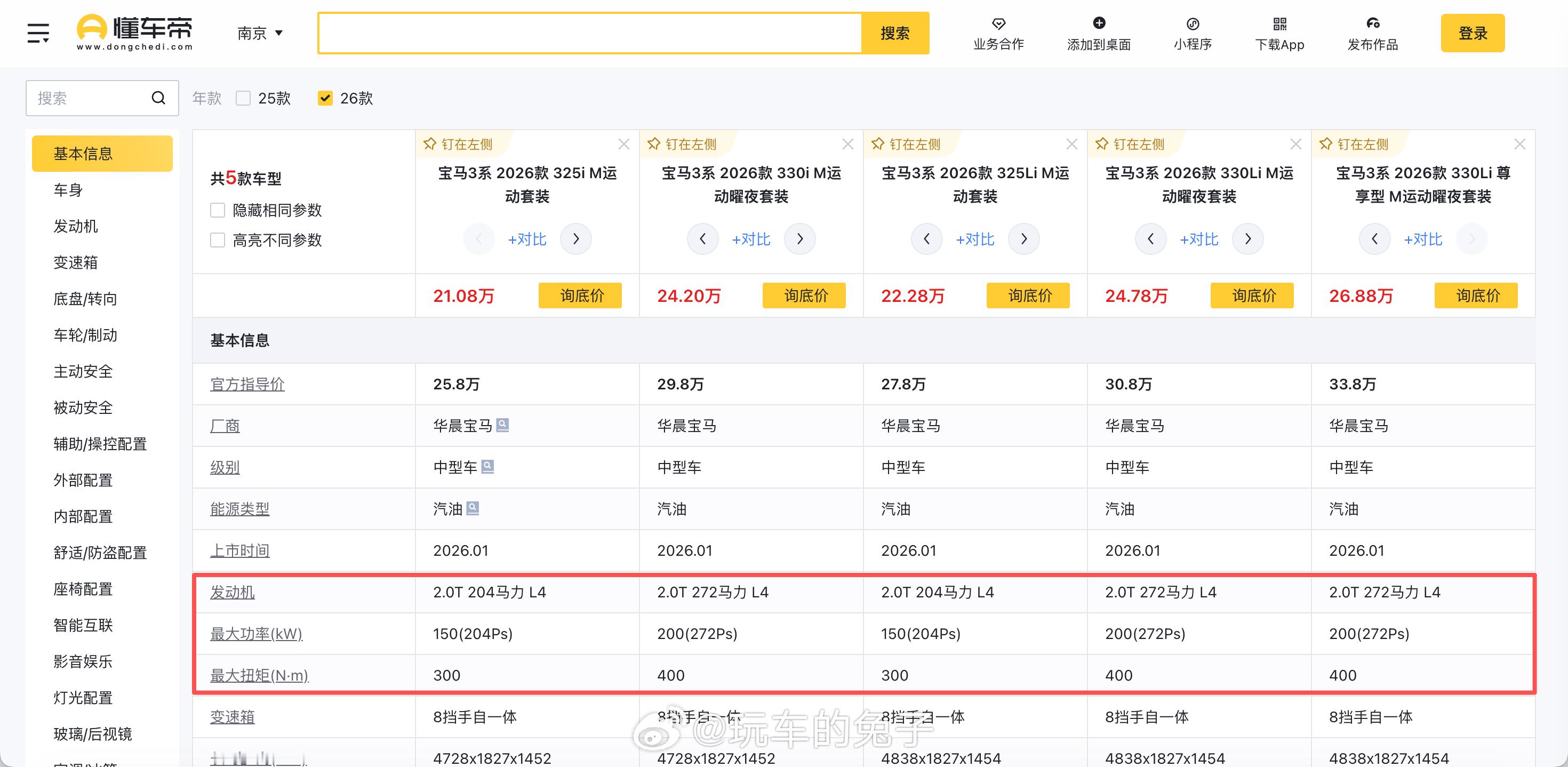This screenshot has width=1568, height=767.
Task: Click the 下载App icon
Action: click(1280, 25)
